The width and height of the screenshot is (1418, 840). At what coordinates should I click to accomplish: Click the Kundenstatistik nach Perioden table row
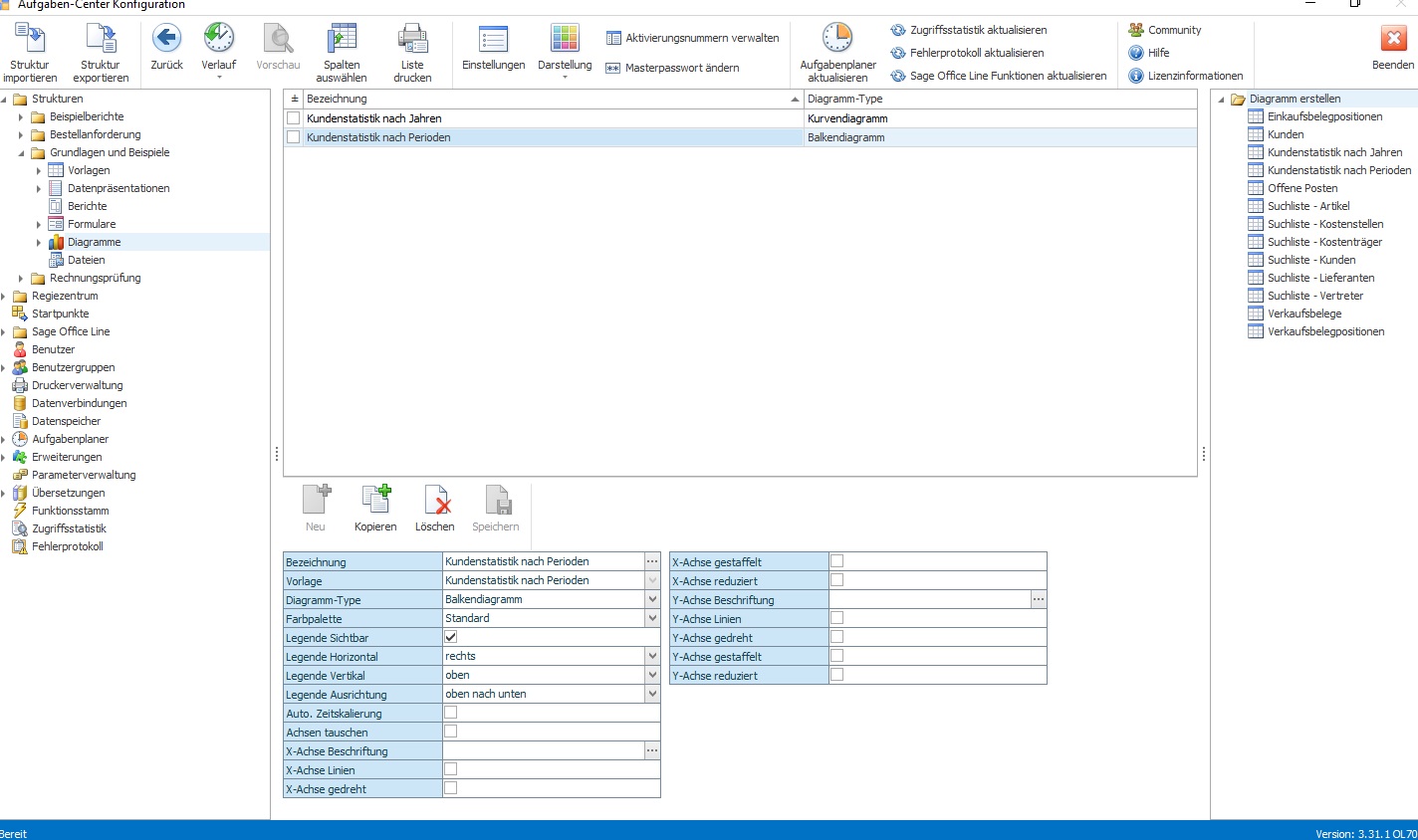(x=740, y=137)
